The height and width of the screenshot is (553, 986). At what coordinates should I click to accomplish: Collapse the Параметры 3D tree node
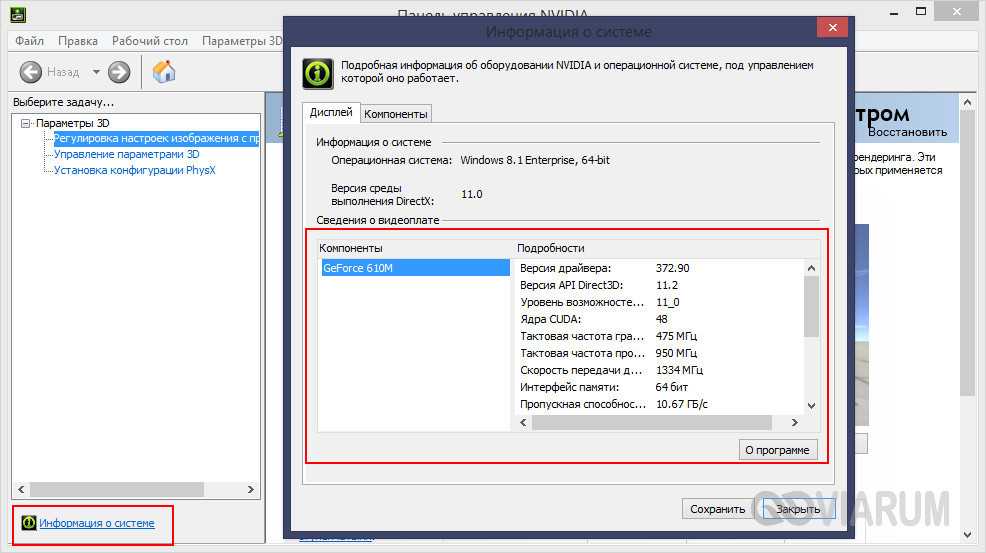click(x=26, y=123)
